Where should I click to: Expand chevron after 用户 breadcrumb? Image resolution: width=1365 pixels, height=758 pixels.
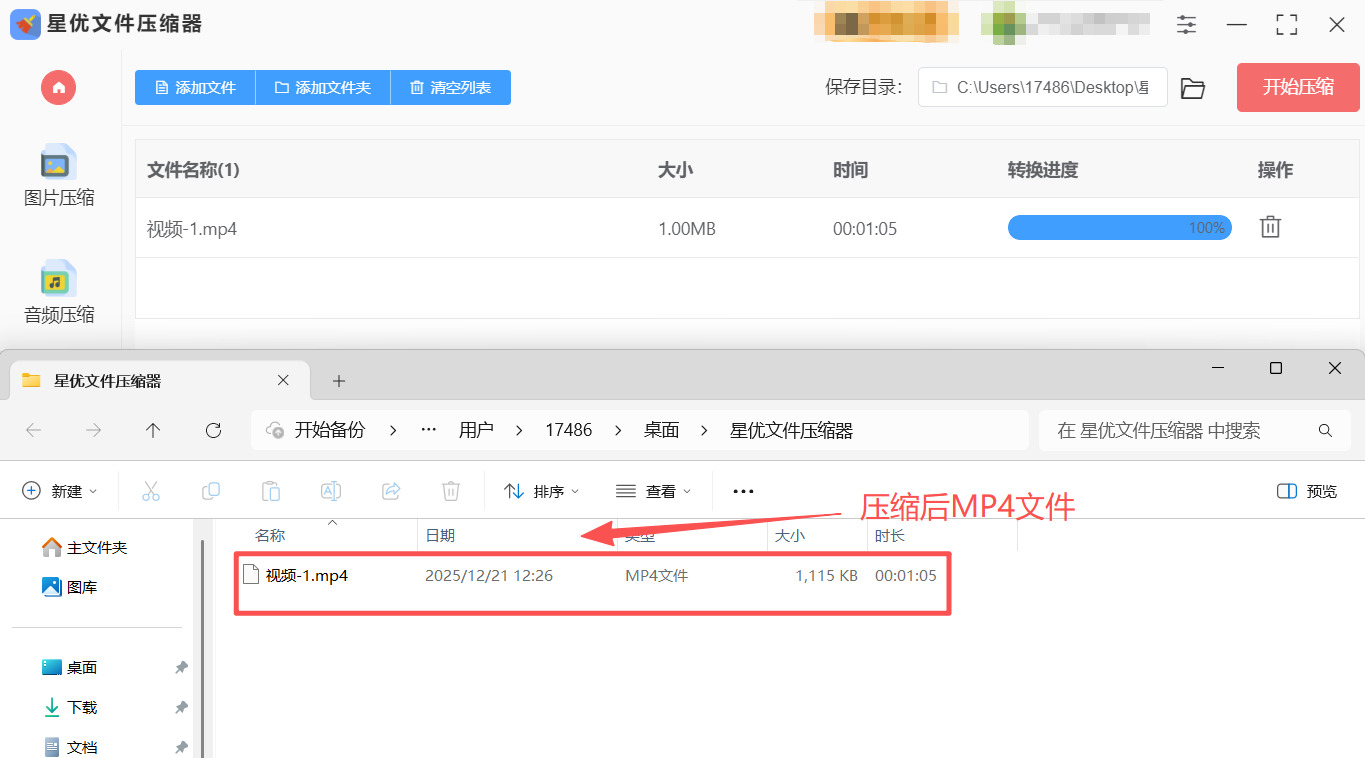(519, 430)
